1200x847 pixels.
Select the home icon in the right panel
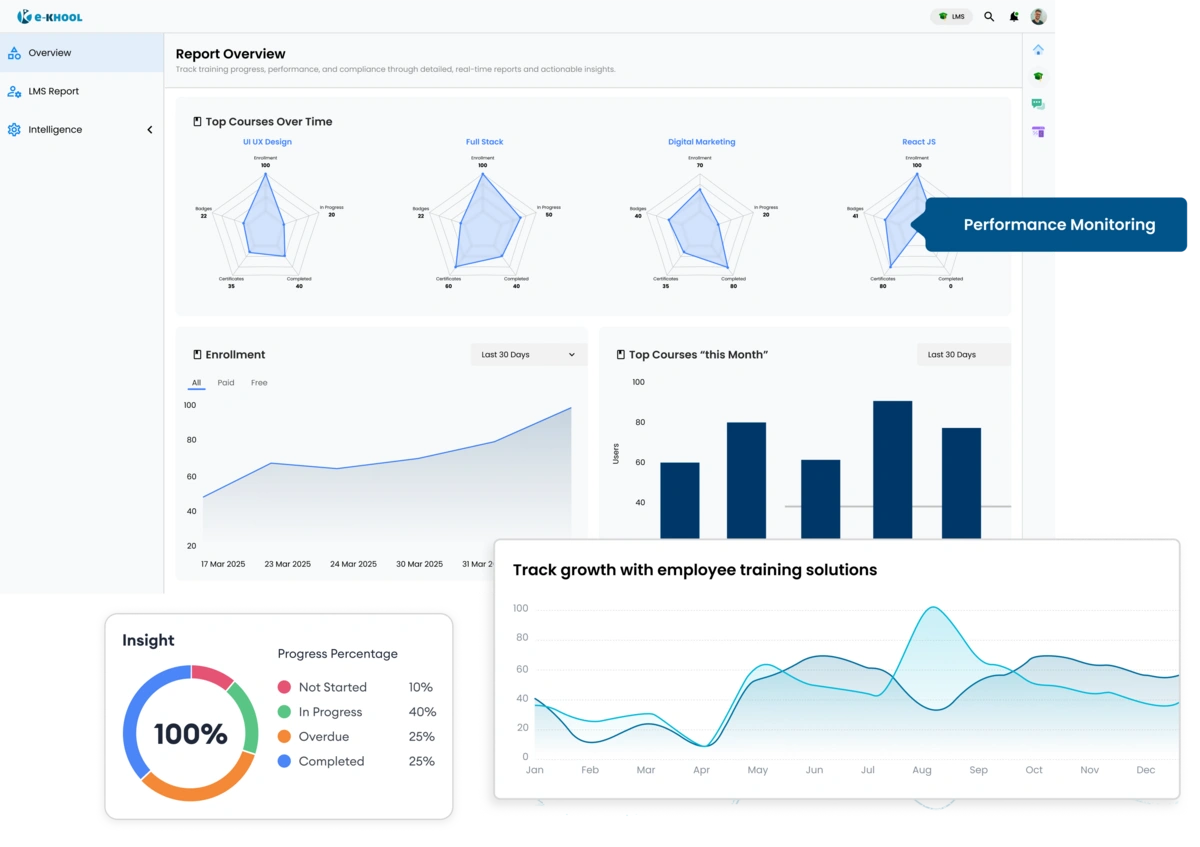coord(1038,48)
